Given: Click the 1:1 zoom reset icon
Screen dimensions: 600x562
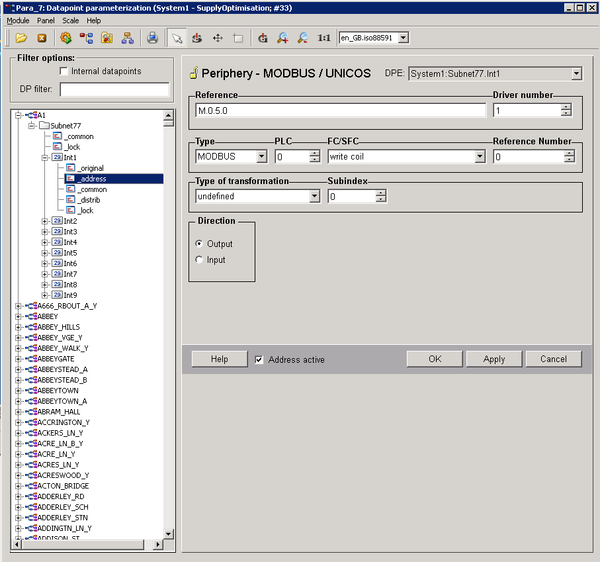Looking at the screenshot, I should pos(323,38).
